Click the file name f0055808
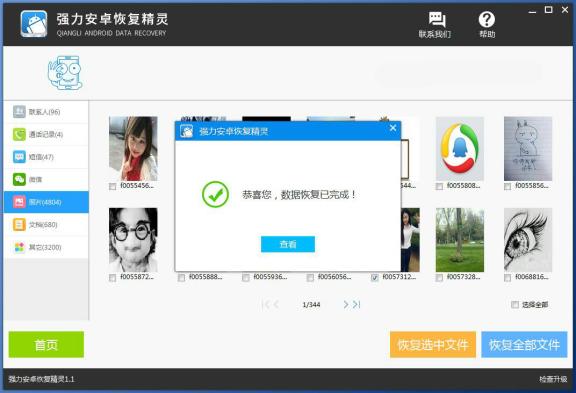This screenshot has width=576, height=393. pos(464,186)
